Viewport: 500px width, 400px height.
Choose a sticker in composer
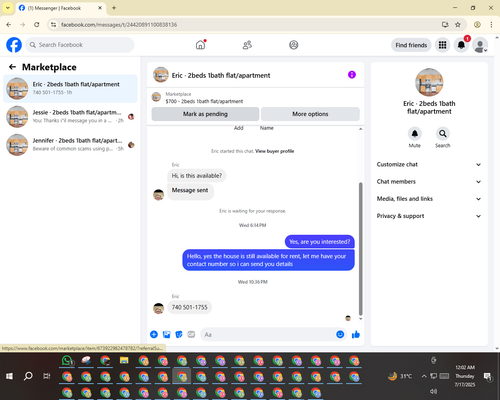179,334
